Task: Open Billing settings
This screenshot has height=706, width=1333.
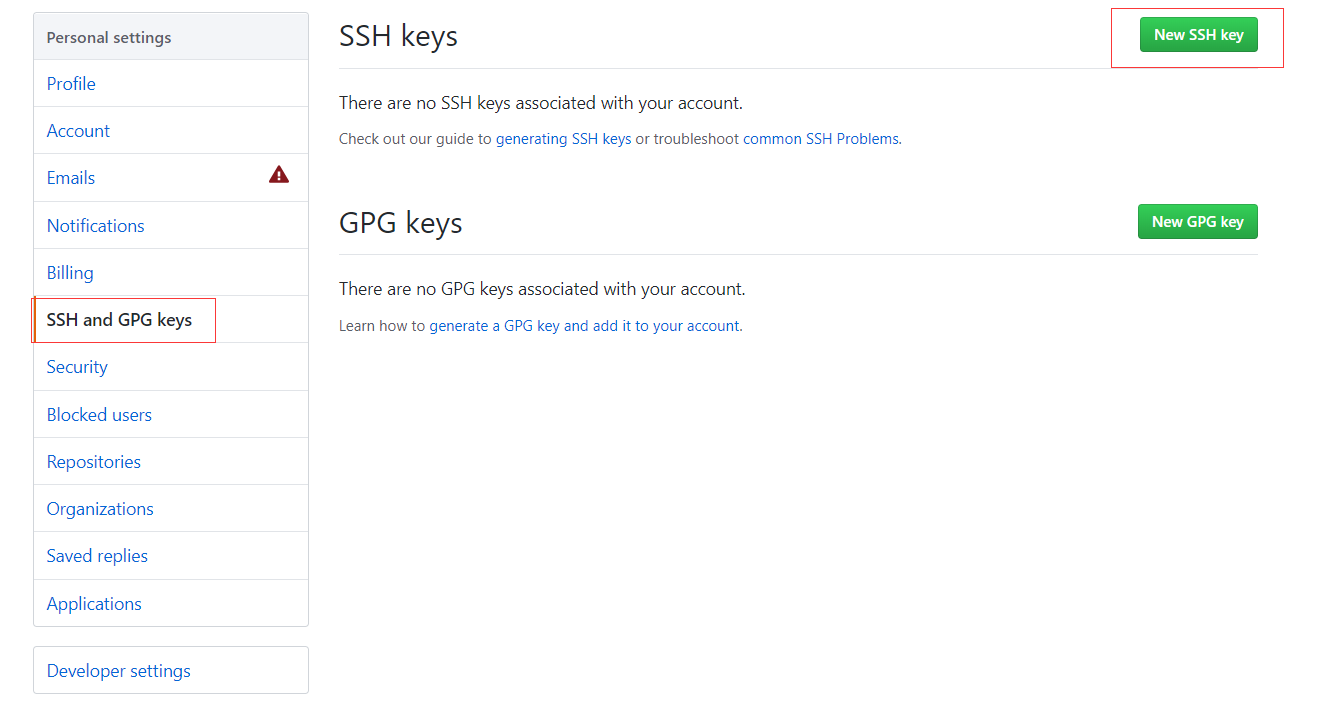Action: pyautogui.click(x=70, y=273)
